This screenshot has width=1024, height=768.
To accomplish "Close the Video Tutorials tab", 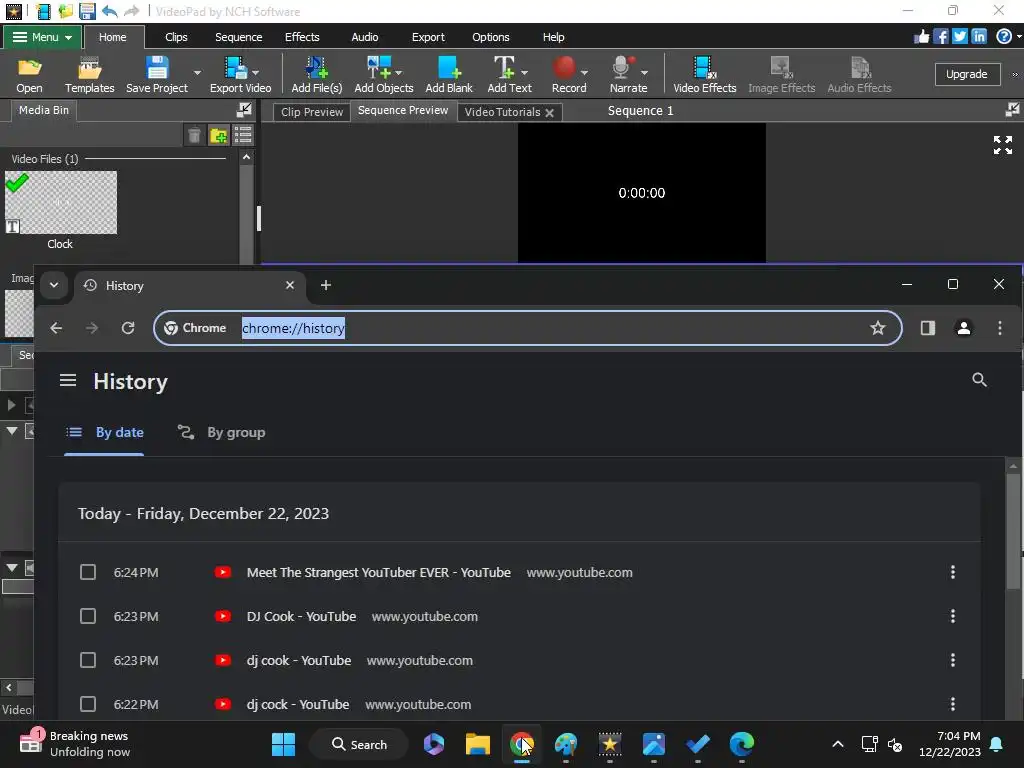I will (549, 112).
